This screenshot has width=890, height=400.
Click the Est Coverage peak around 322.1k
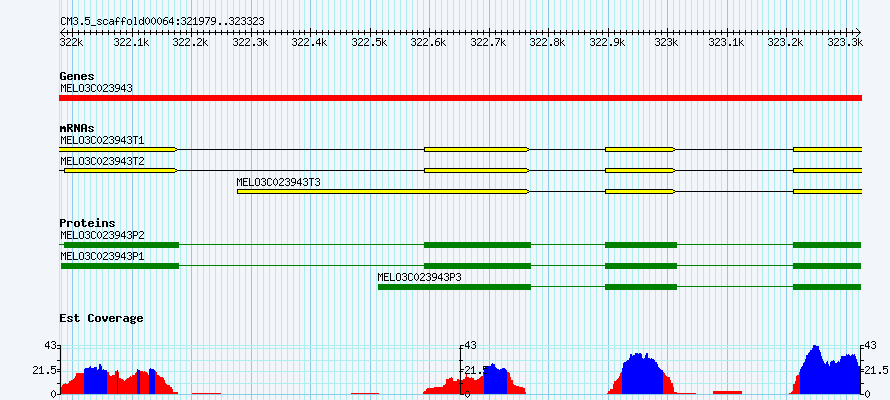(119, 380)
